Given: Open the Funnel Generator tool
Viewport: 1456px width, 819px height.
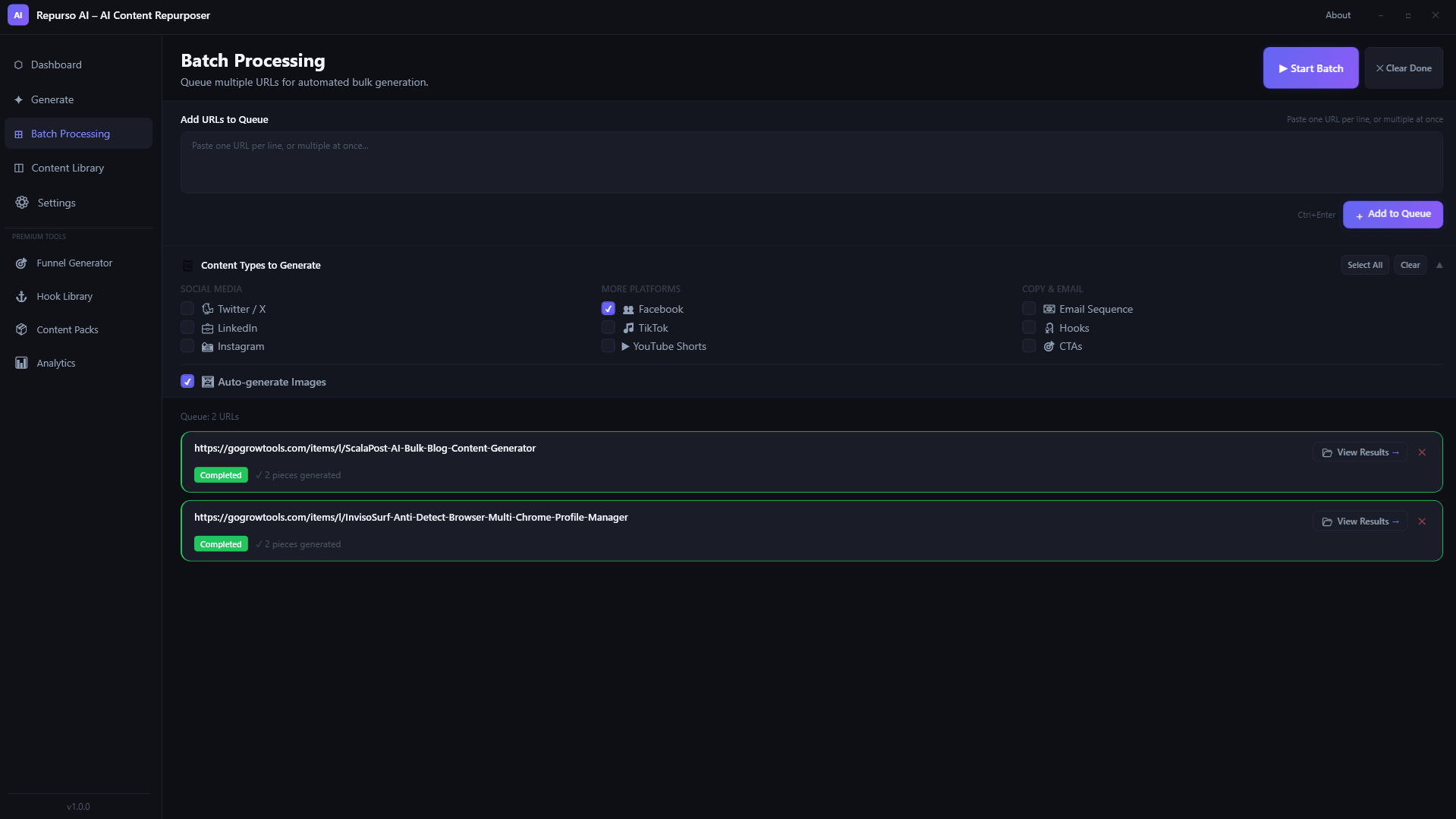Looking at the screenshot, I should pos(78,263).
